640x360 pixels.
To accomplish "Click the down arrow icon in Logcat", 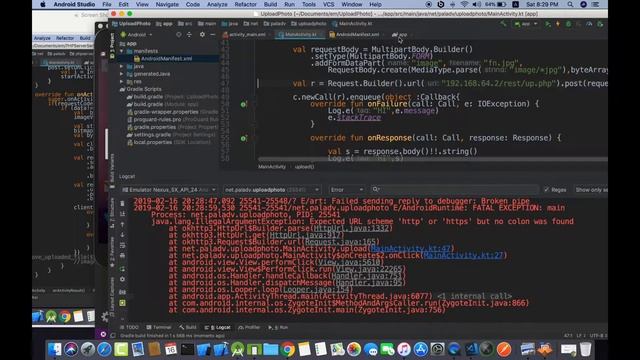I will [122, 235].
